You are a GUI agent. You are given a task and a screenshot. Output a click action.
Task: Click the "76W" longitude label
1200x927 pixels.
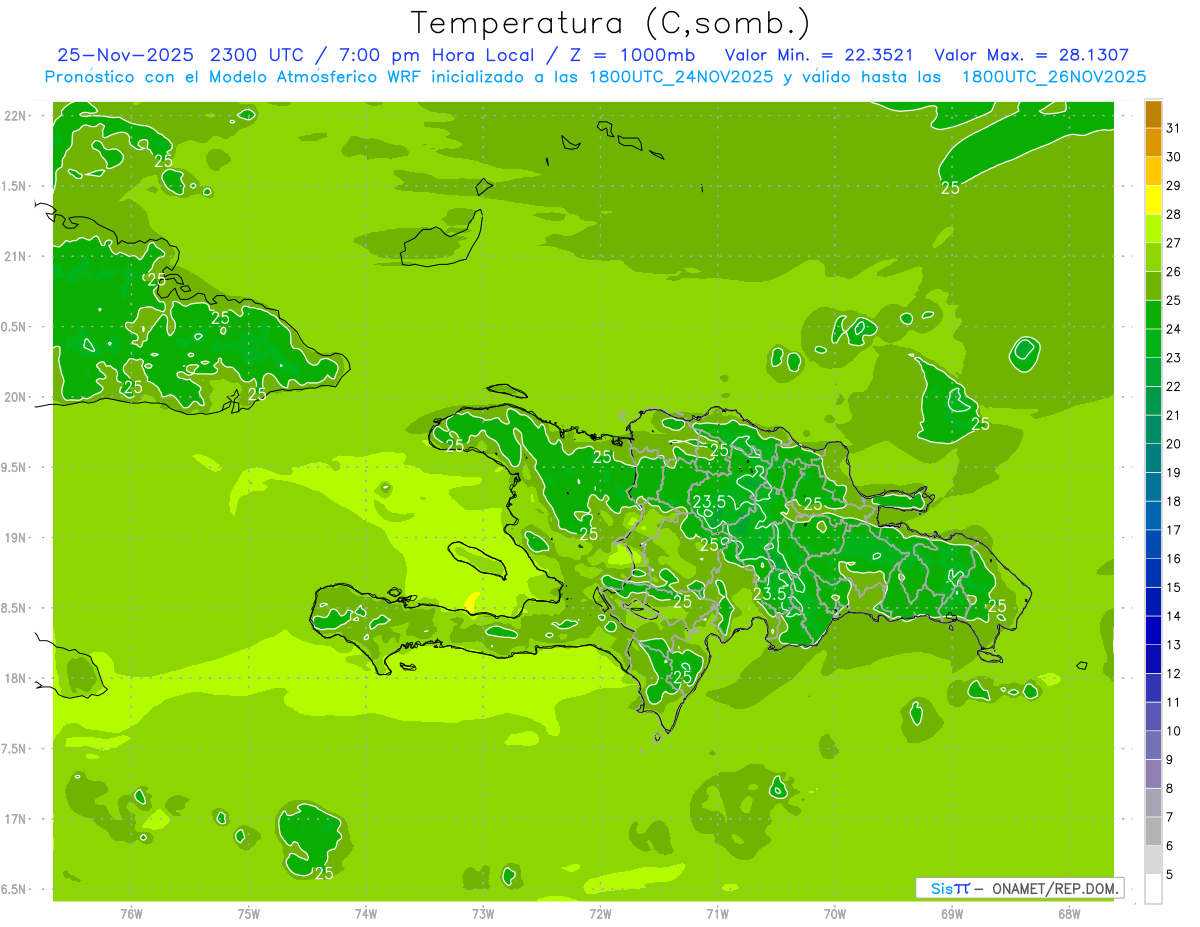131,914
